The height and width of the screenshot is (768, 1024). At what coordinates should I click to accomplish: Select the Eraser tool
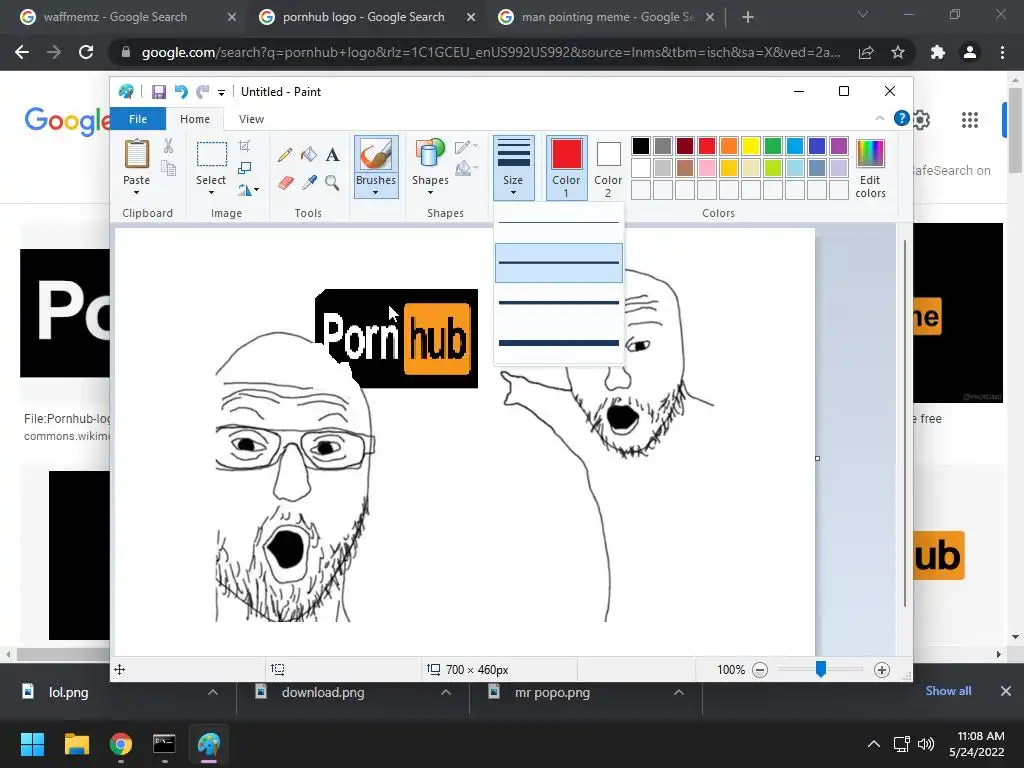pyautogui.click(x=285, y=182)
